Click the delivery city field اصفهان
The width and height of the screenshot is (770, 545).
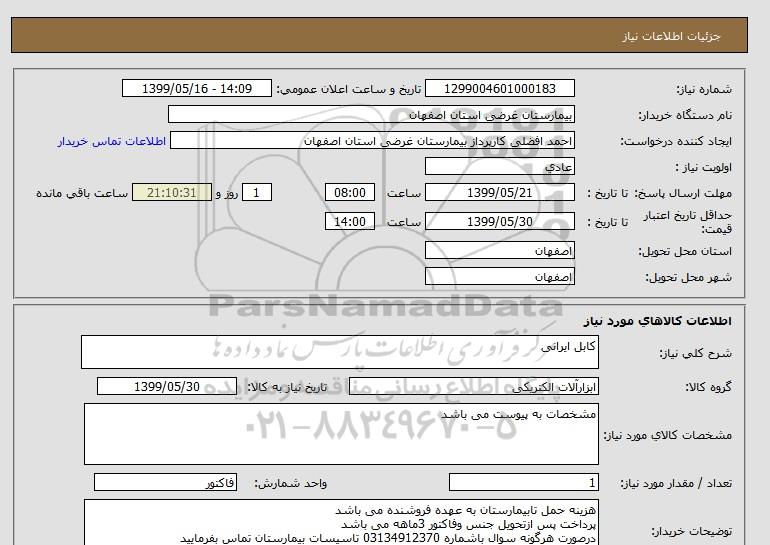499,276
